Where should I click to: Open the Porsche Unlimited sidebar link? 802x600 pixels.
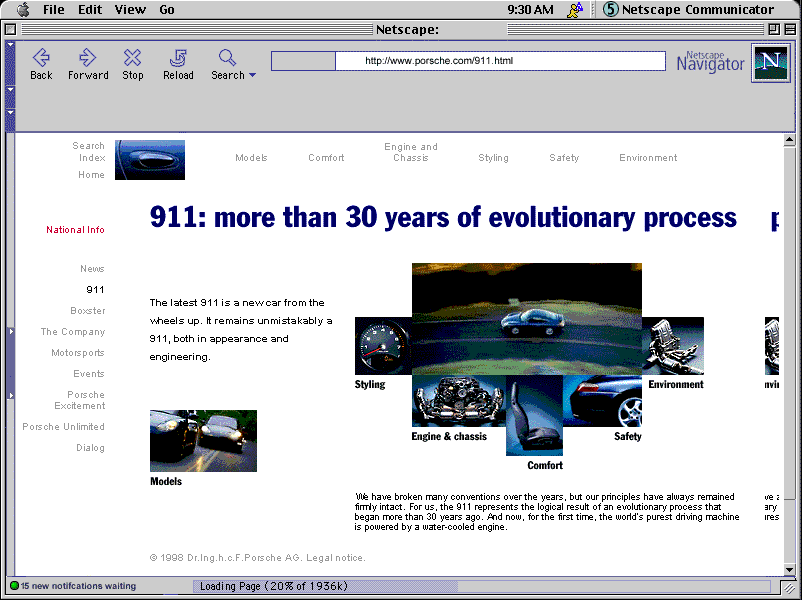tap(63, 427)
